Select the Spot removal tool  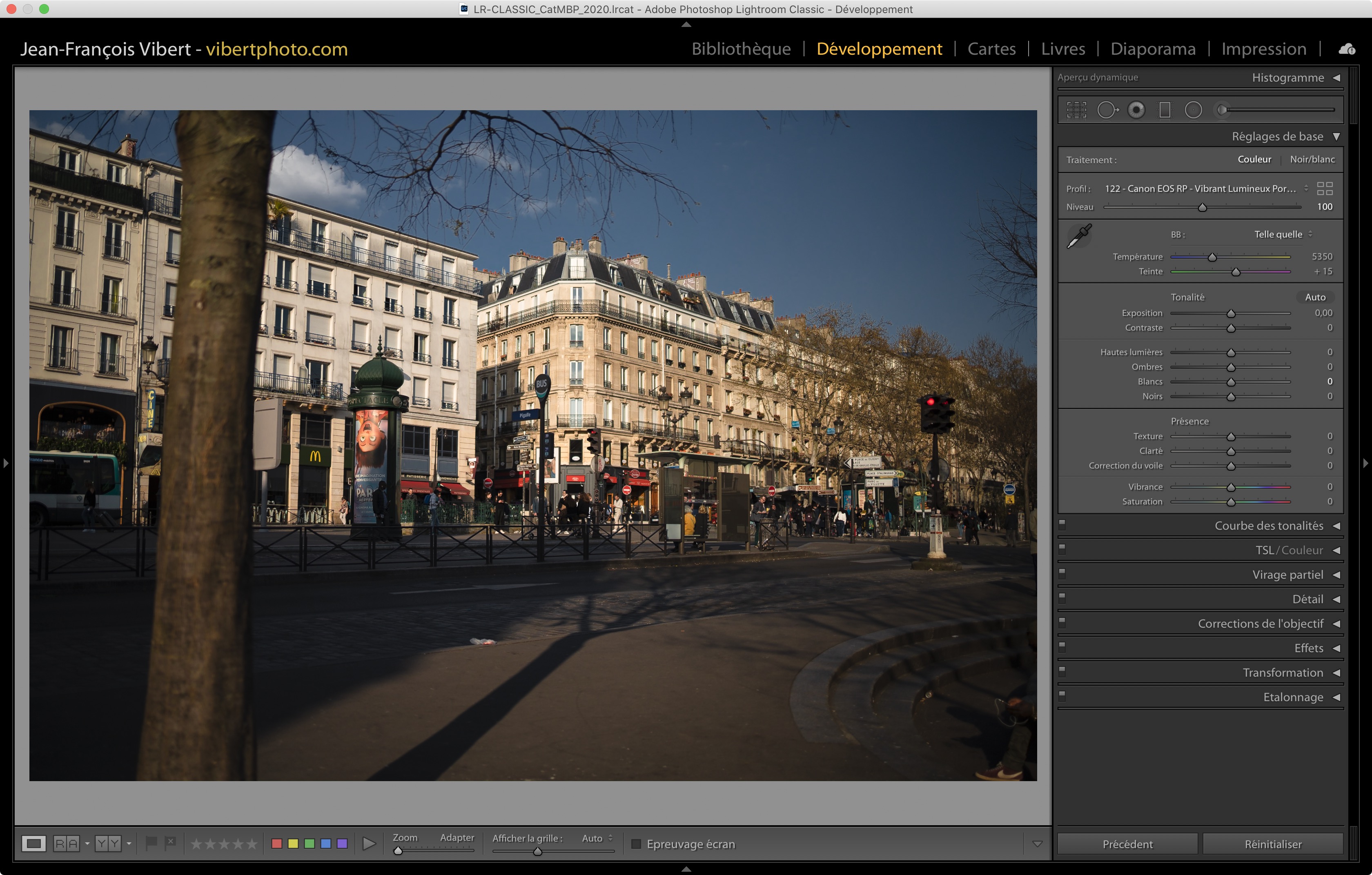click(1107, 110)
